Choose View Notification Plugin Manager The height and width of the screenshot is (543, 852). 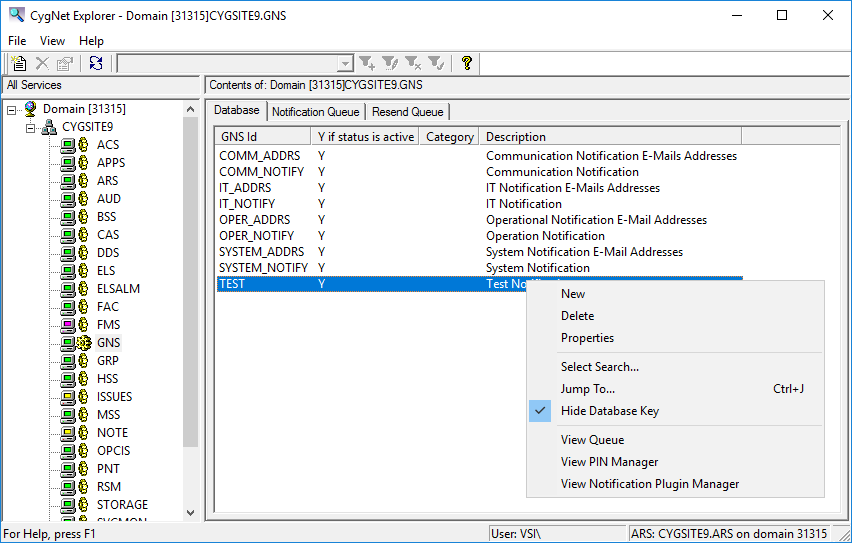650,484
